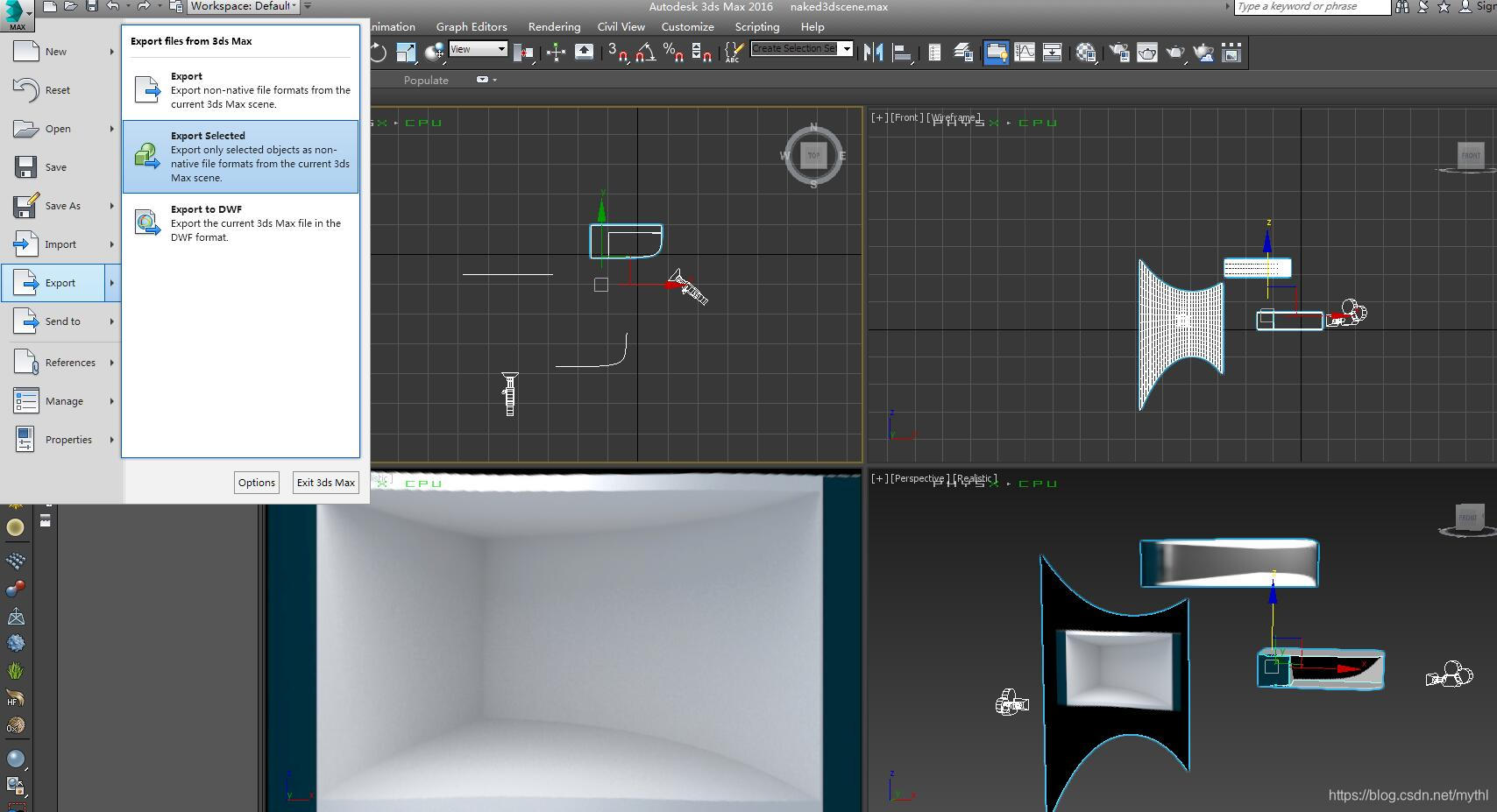Click the Save File floppy icon in quick access toolbar
The image size is (1497, 812).
(91, 6)
